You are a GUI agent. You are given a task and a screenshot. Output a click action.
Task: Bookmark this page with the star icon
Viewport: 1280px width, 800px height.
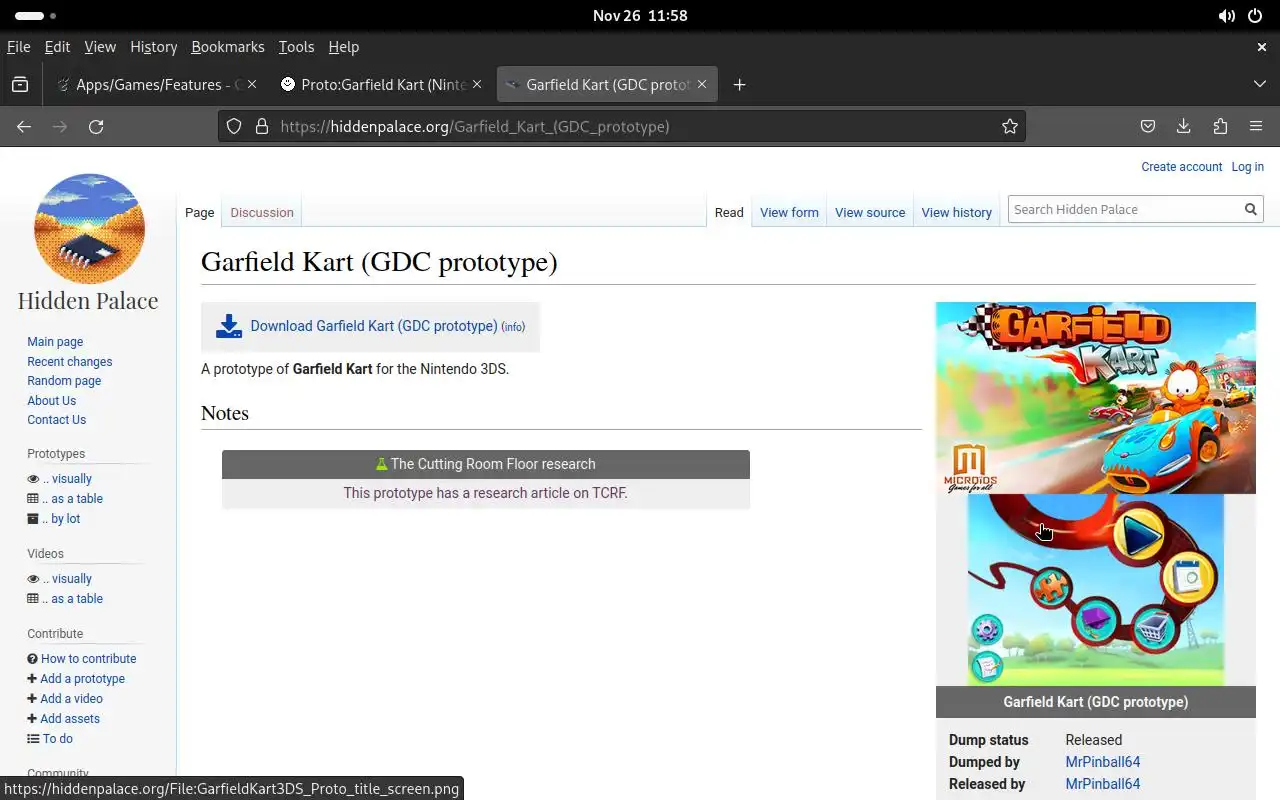(1010, 126)
